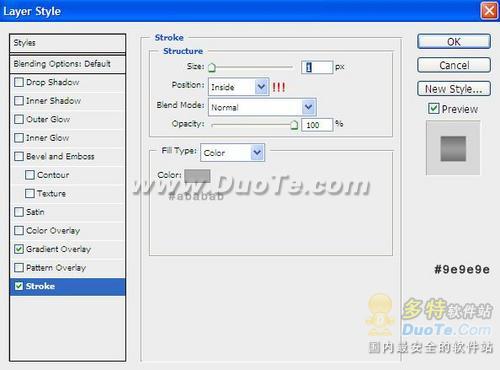Click the Cancel button
The height and width of the screenshot is (370, 500).
point(454,65)
